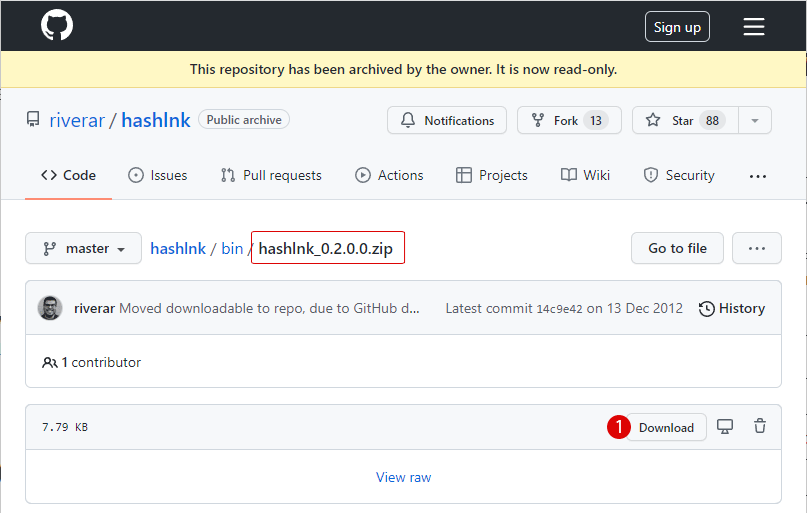Click the 1 contributor label
This screenshot has width=807, height=513.
[91, 362]
